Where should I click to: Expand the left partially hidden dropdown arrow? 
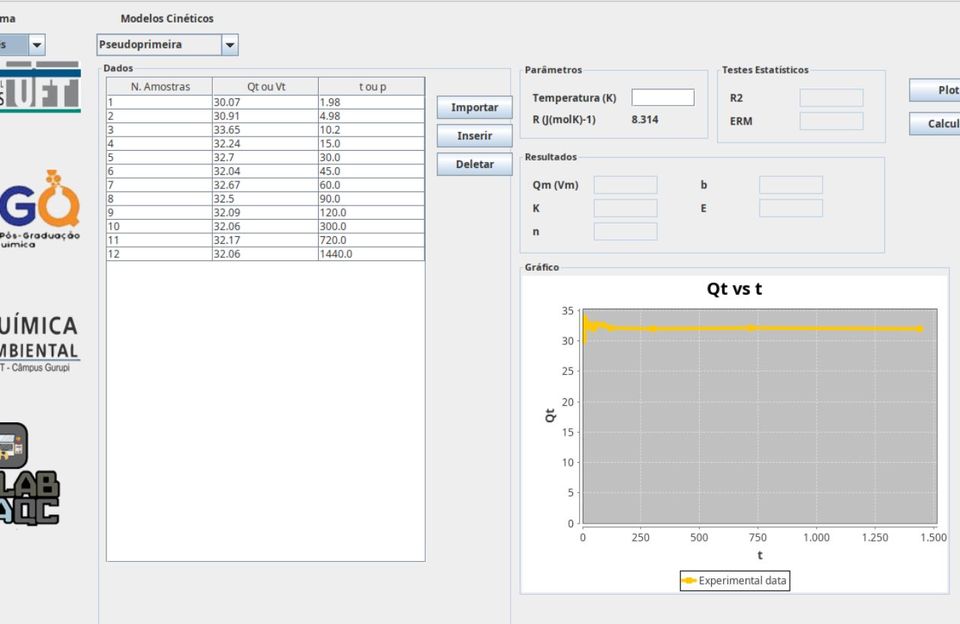37,45
